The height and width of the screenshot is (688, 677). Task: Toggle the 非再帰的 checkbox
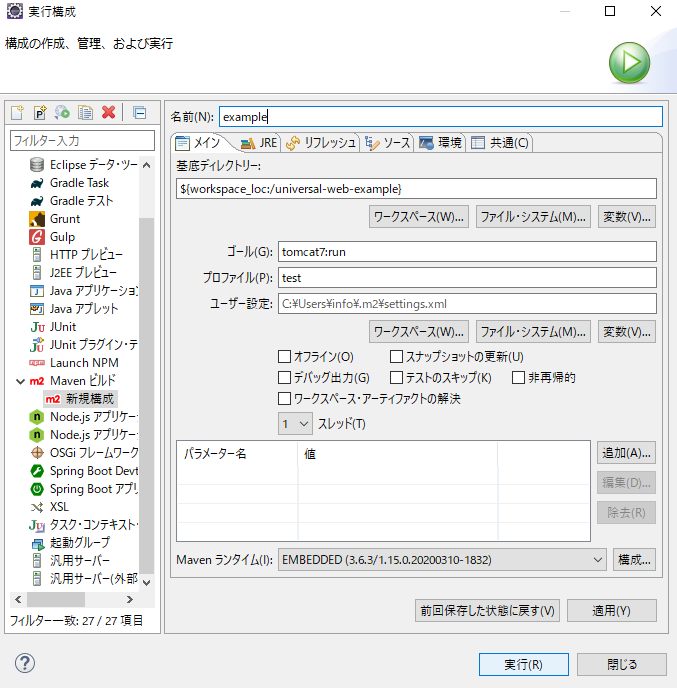(x=518, y=377)
